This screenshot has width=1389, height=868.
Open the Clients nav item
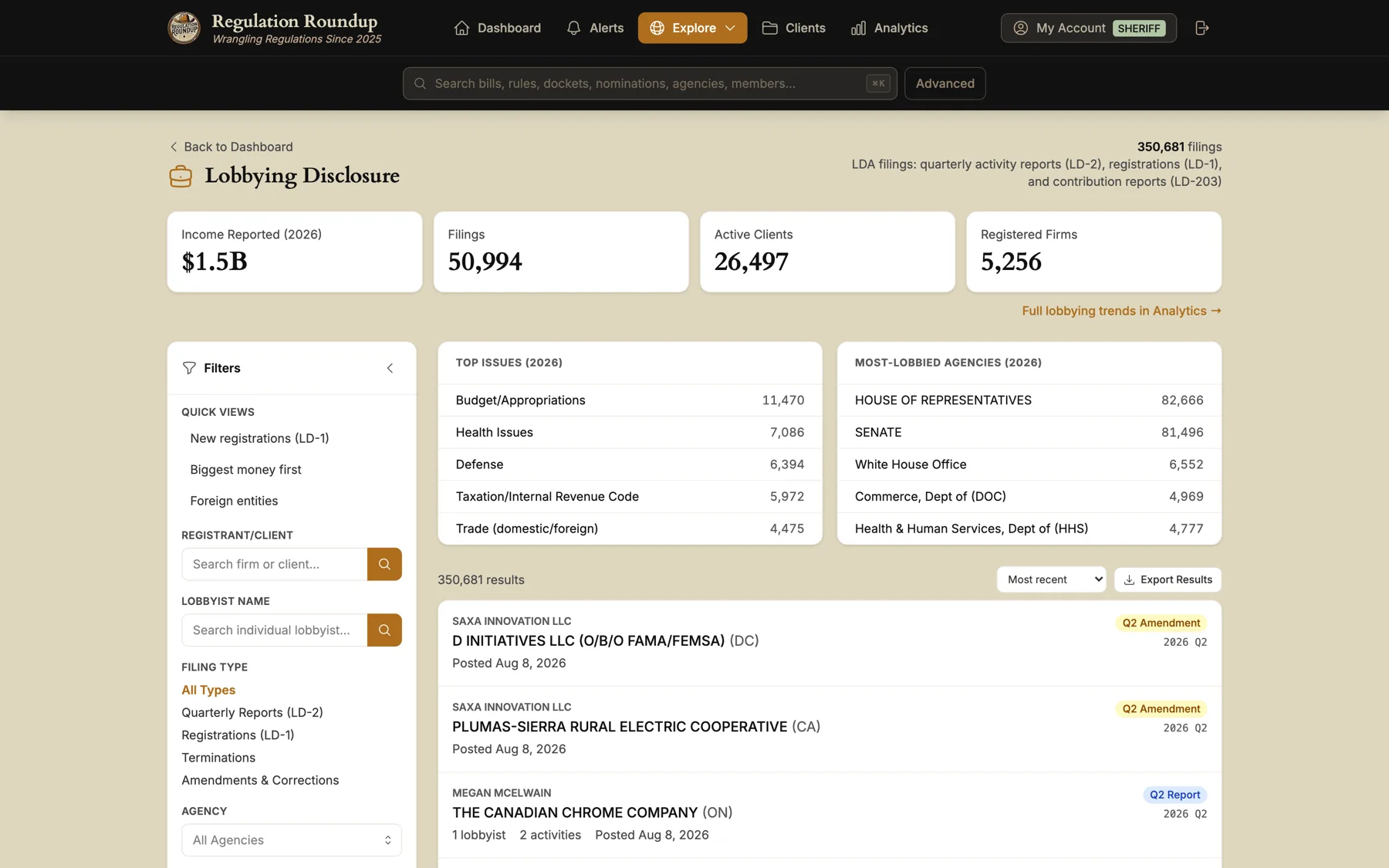(794, 28)
